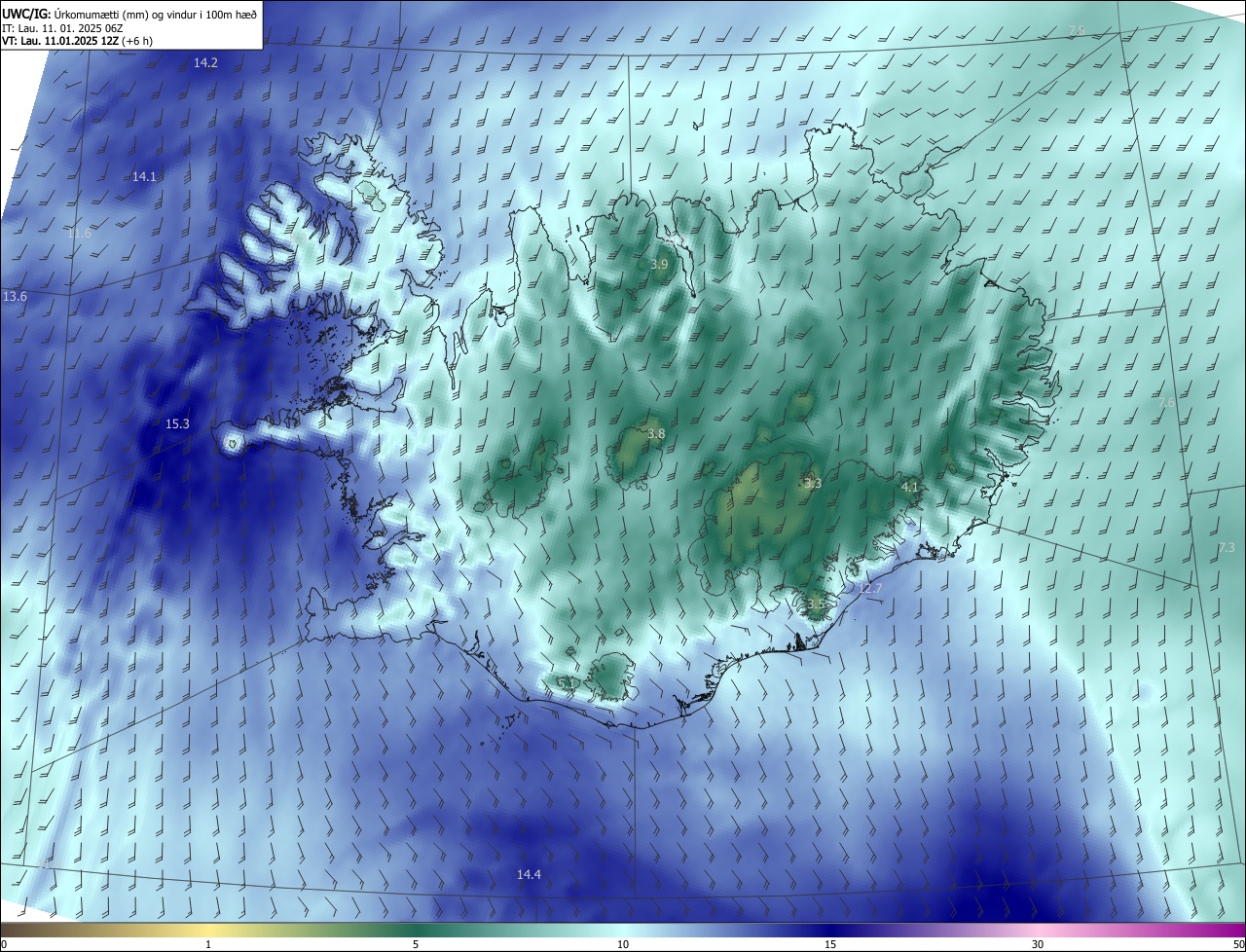Click the value label 11.6
Viewport: 1246px width, 952px height.
point(79,234)
